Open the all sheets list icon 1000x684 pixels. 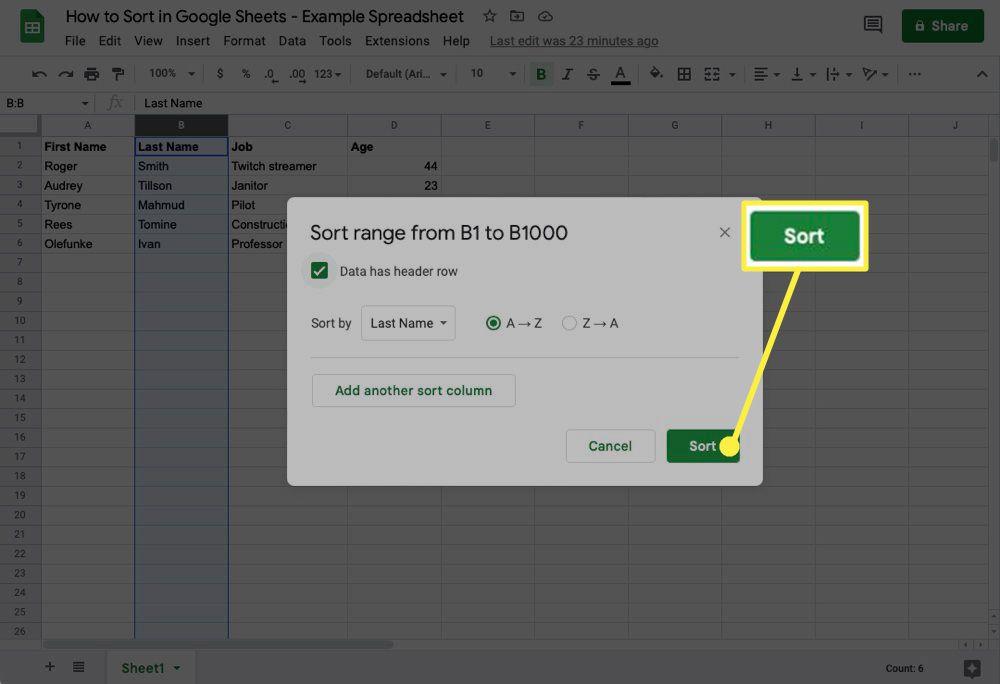pyautogui.click(x=78, y=667)
